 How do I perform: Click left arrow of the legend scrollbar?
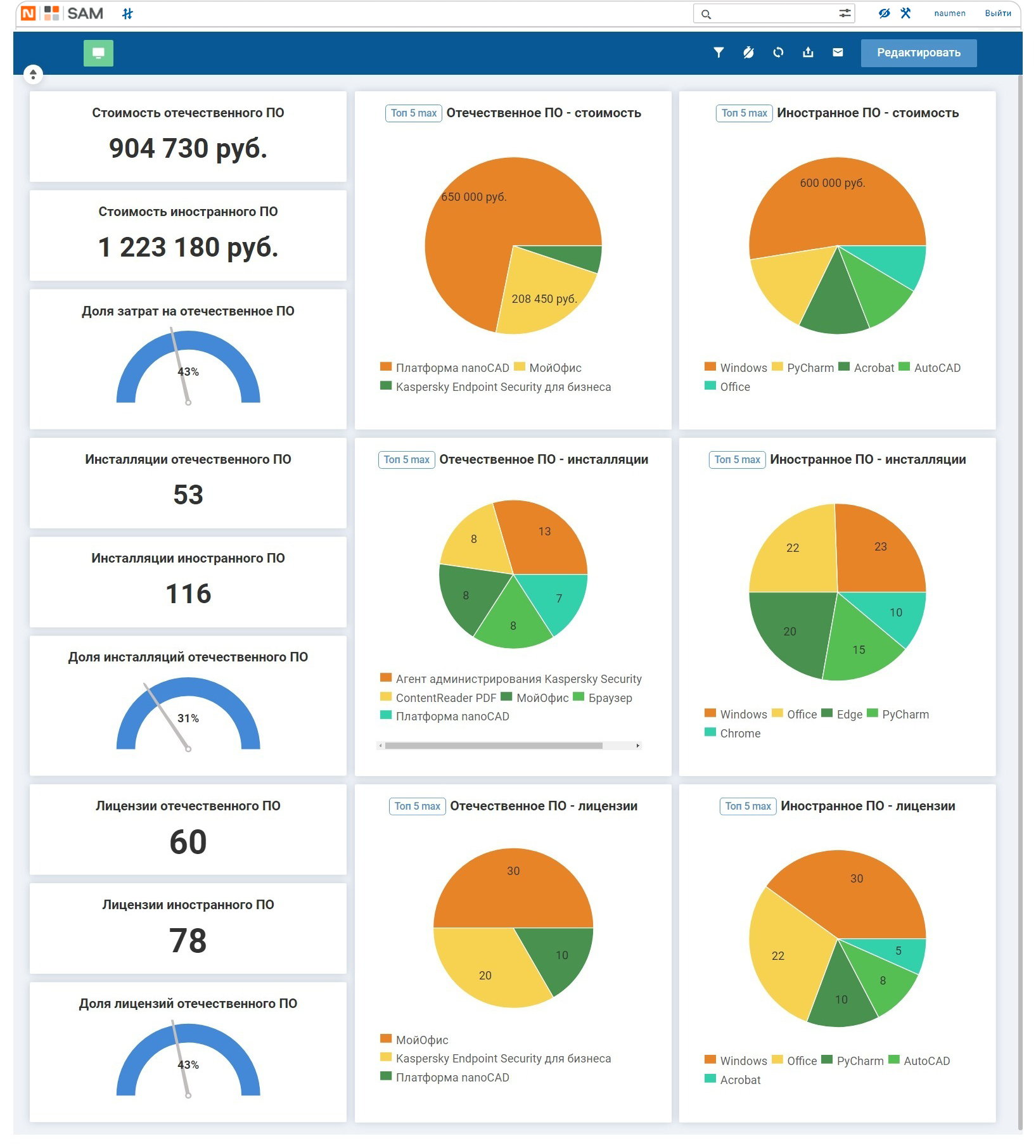(x=380, y=746)
